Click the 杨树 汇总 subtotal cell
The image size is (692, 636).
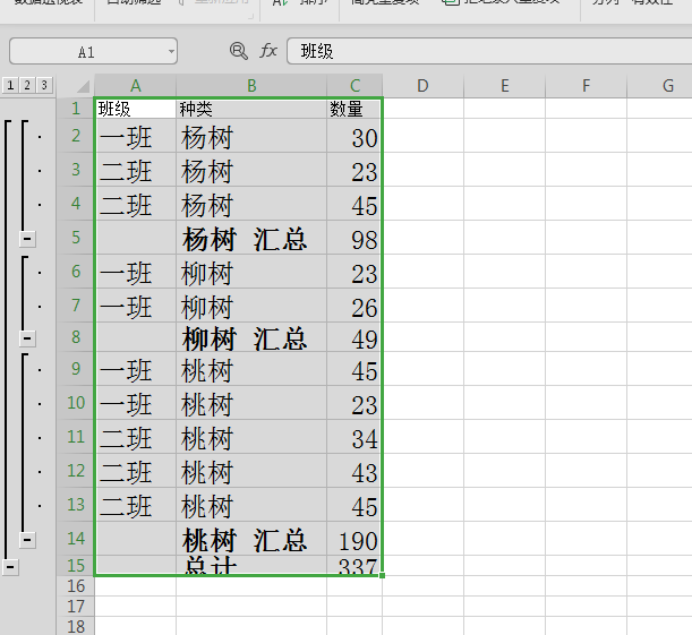point(252,237)
